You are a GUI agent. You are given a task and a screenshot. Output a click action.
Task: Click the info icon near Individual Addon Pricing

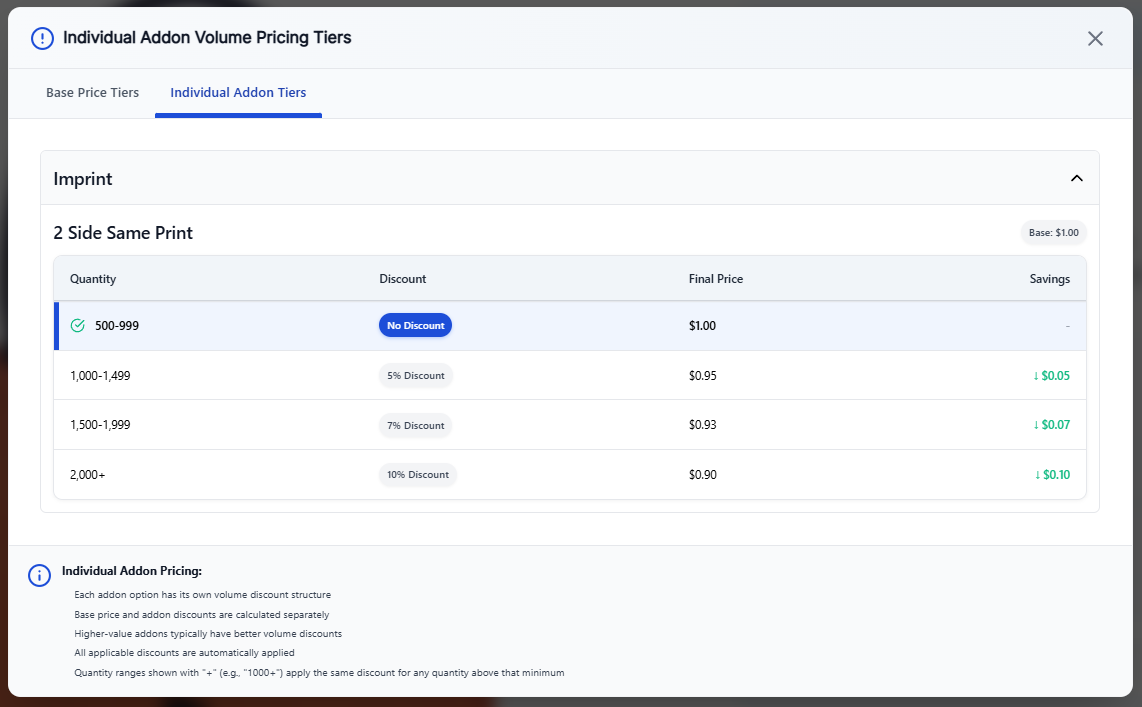(x=39, y=575)
